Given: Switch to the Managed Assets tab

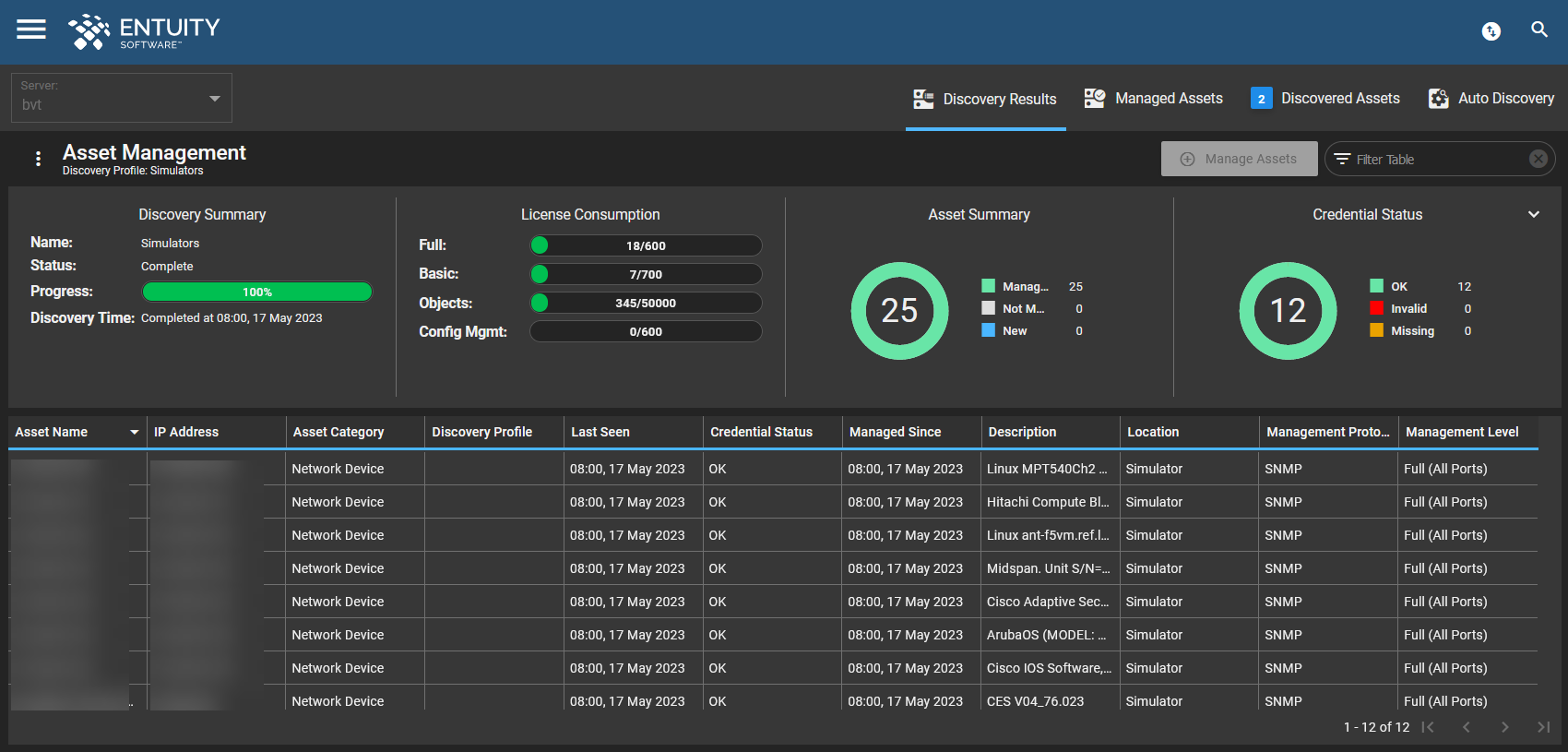Looking at the screenshot, I should 1153,98.
